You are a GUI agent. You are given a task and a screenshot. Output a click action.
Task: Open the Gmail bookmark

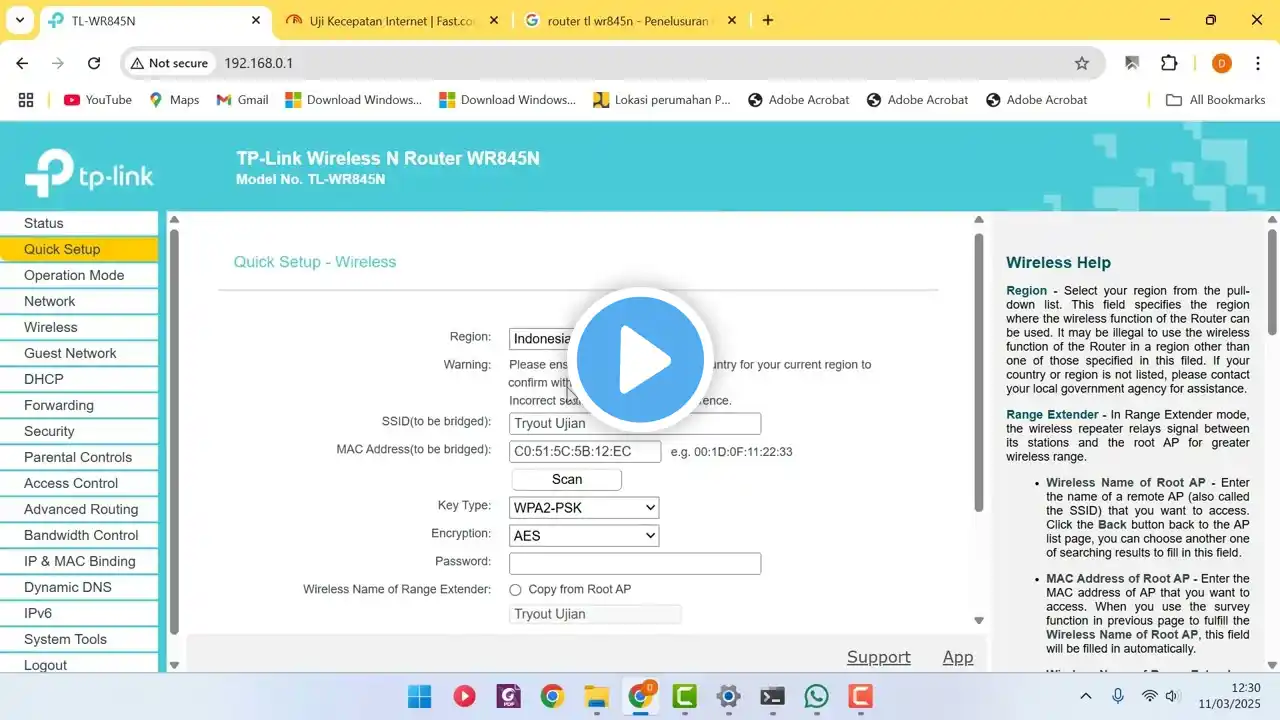(242, 100)
